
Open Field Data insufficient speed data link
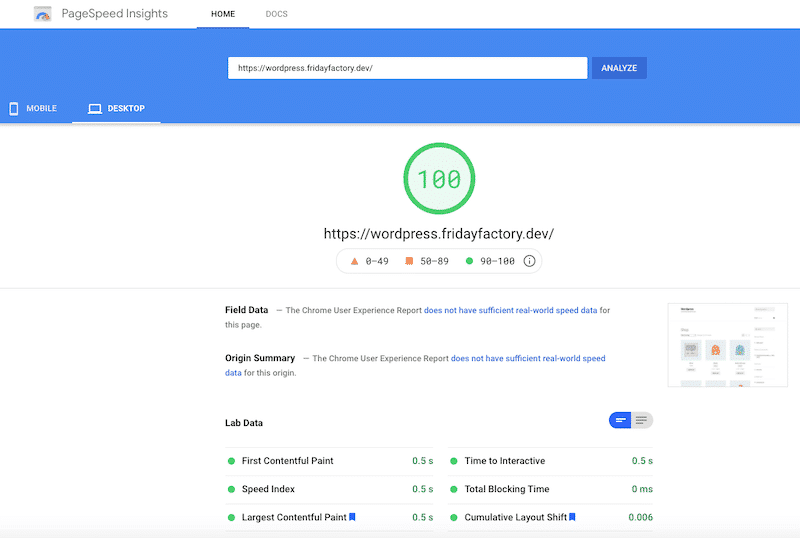point(510,310)
